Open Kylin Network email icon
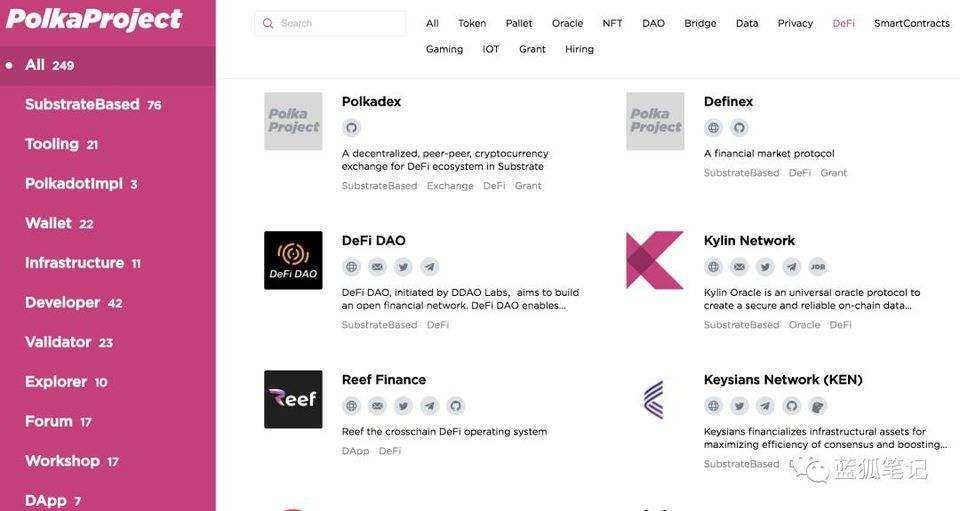Viewport: 960px width, 511px height. [x=740, y=267]
